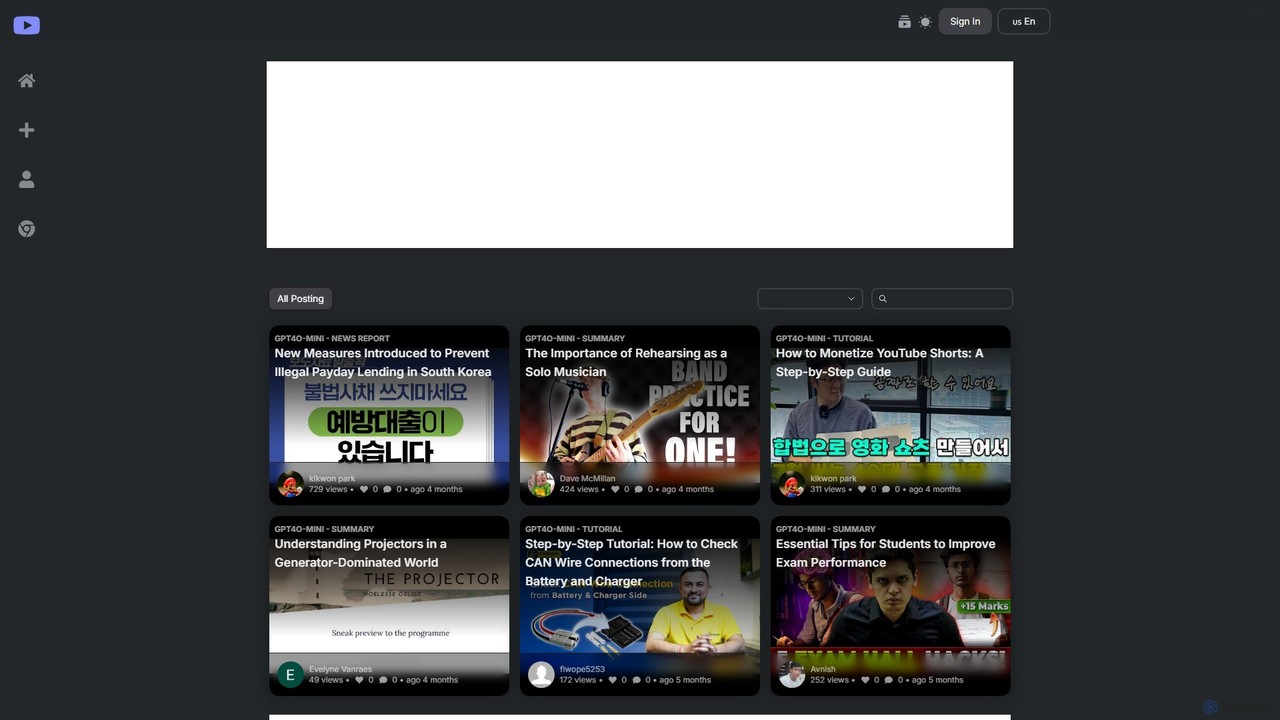Click '172 views' on CAN Wire card
The image size is (1280, 720).
pos(578,680)
